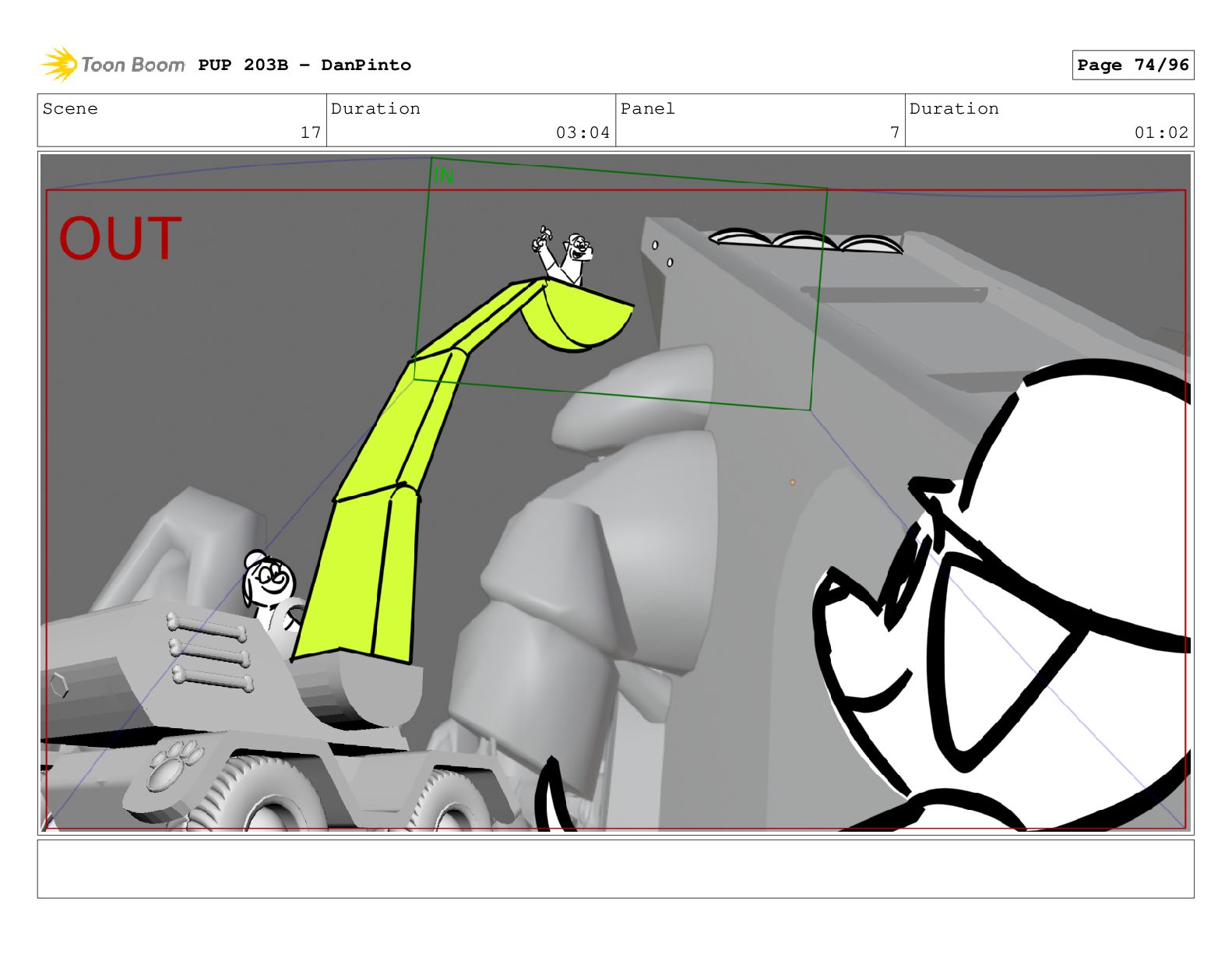Click the green 'IN' camera label

coord(444,176)
